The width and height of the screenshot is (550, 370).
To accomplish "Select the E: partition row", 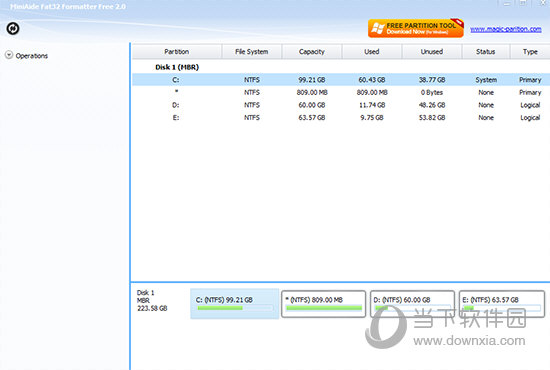I will click(x=341, y=117).
